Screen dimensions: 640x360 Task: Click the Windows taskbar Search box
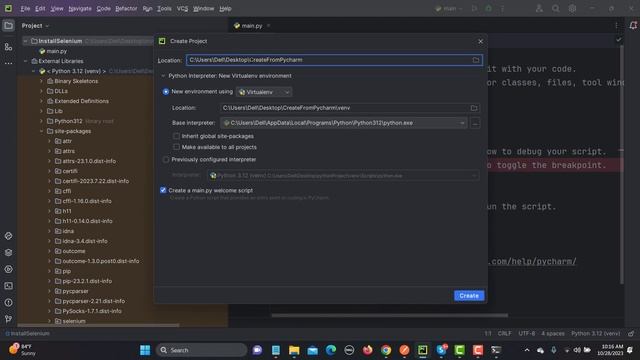coord(201,350)
